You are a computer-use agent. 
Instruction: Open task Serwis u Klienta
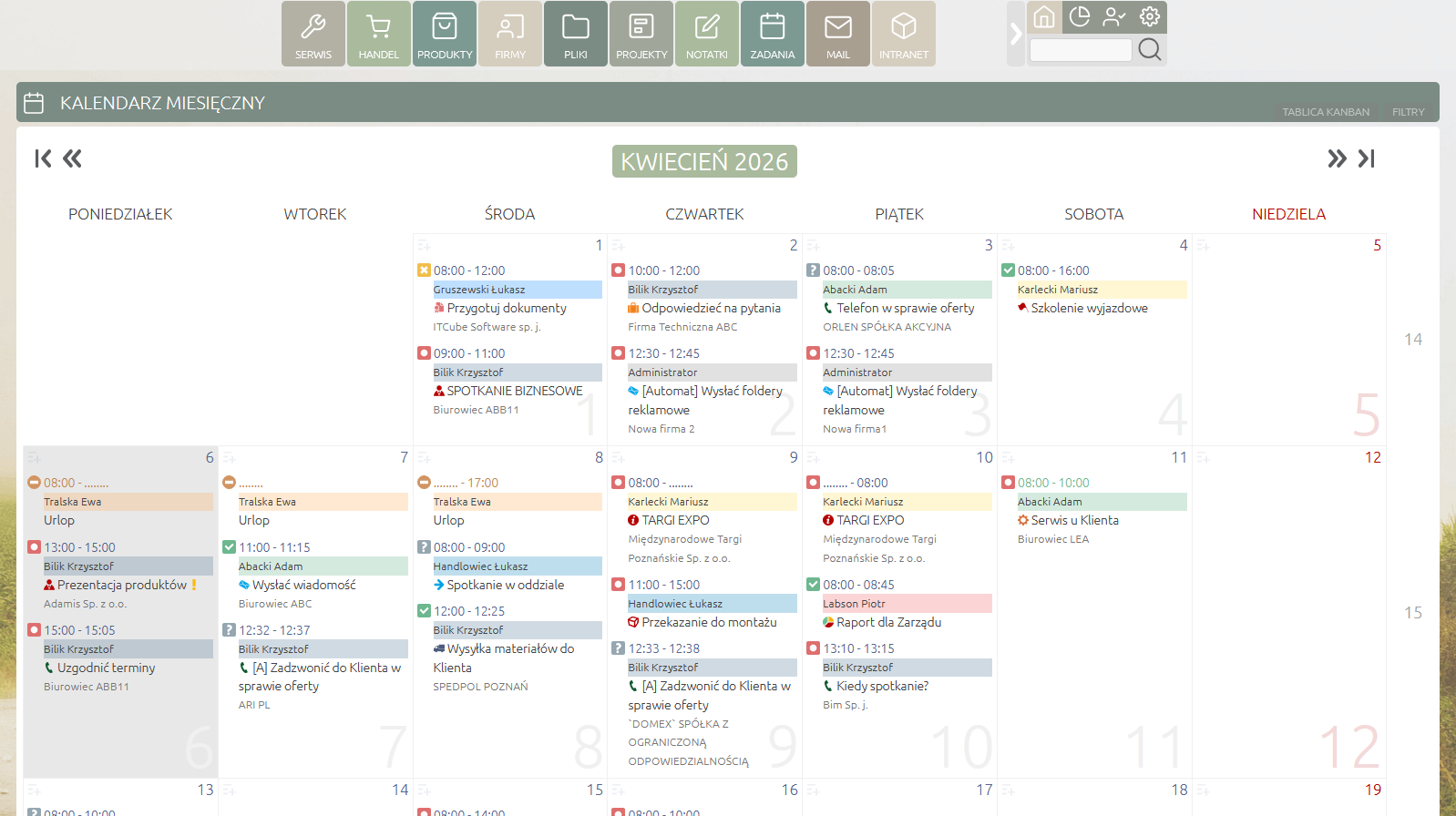coord(1075,520)
